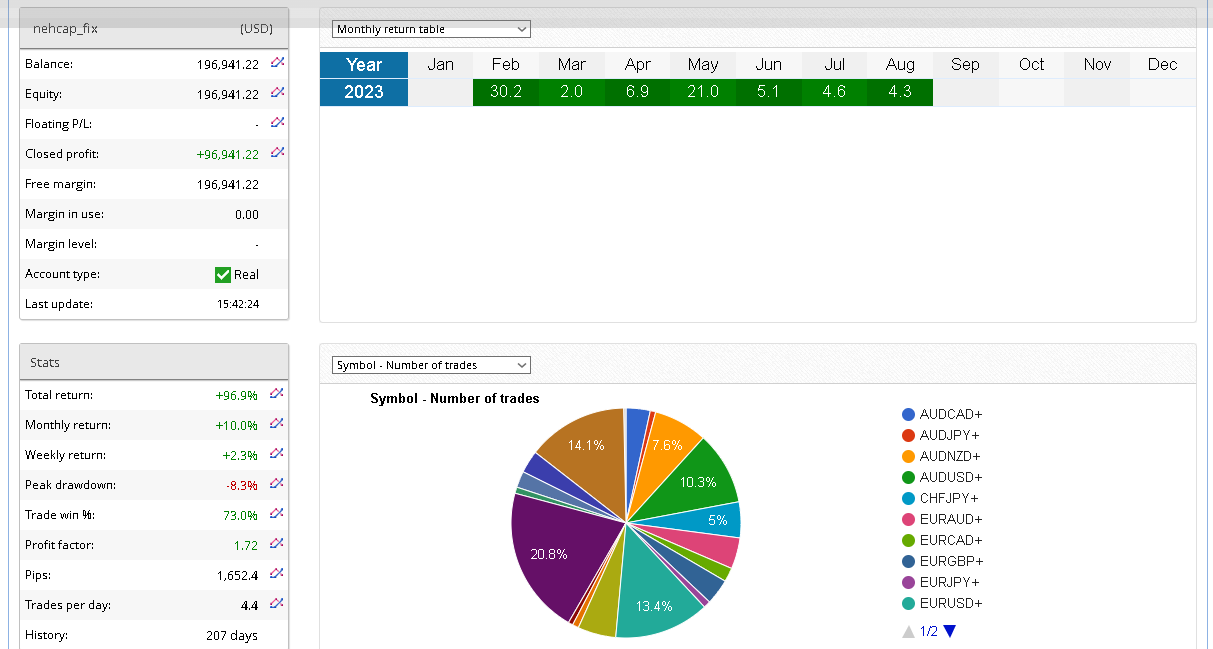Open the Floating P/L chart icon
1213x649 pixels.
coord(277,123)
